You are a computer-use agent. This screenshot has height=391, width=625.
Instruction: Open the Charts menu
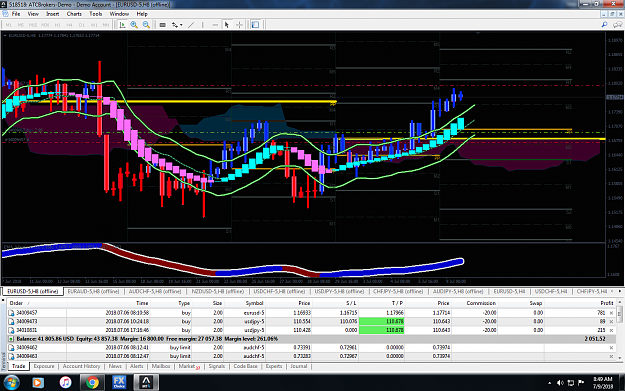(x=74, y=14)
